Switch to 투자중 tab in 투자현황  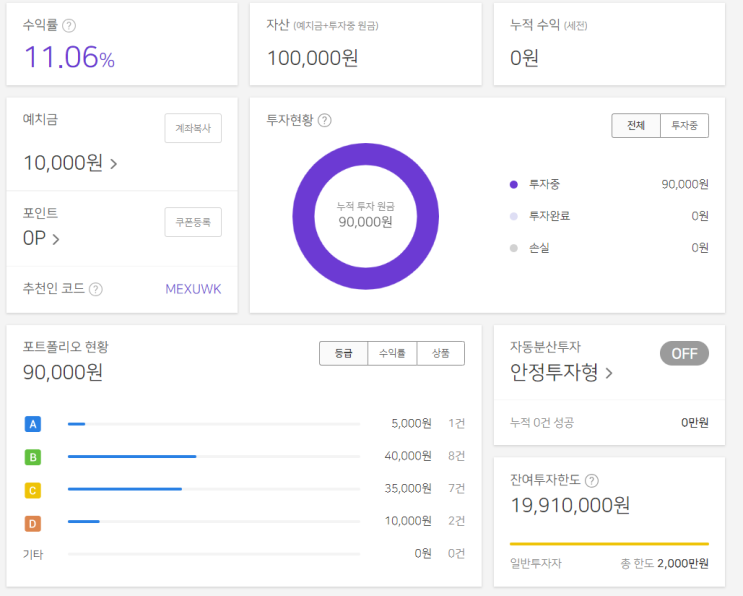point(684,126)
